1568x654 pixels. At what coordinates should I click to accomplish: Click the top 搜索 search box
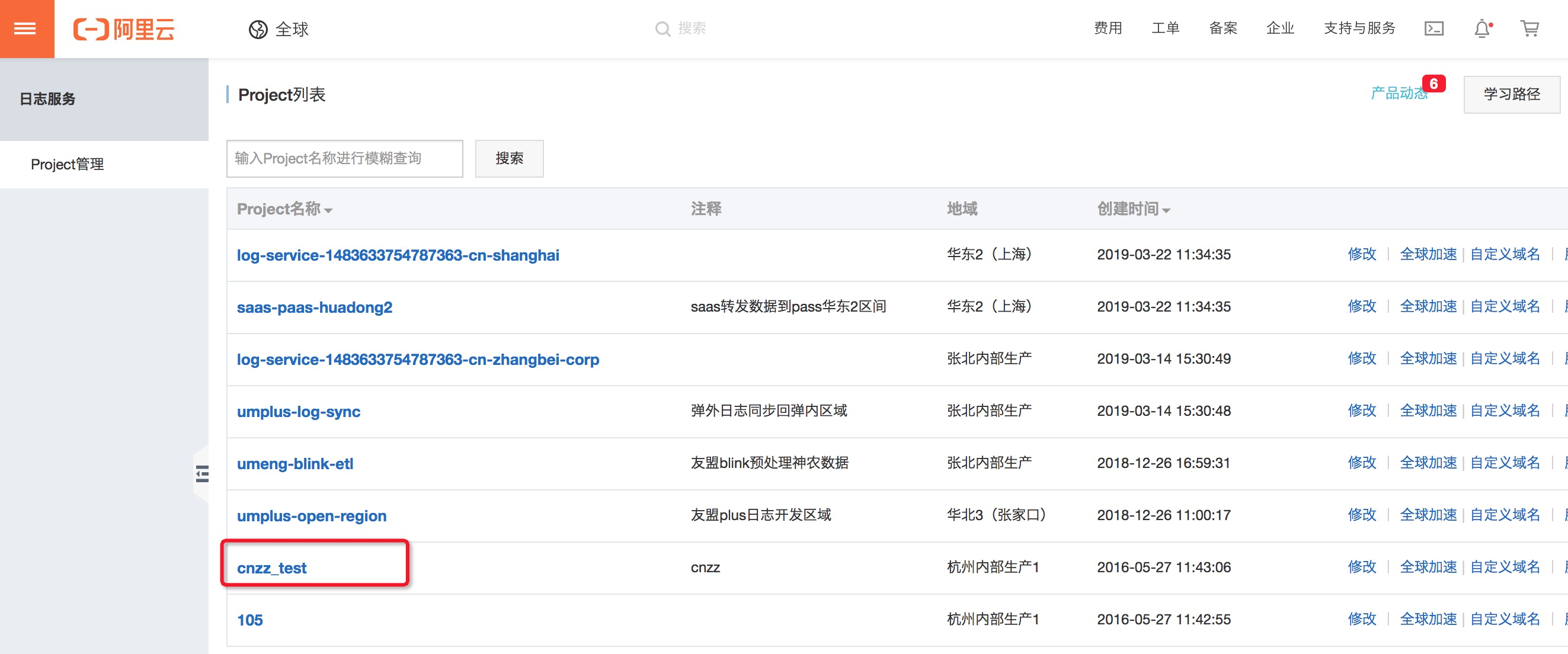click(692, 28)
